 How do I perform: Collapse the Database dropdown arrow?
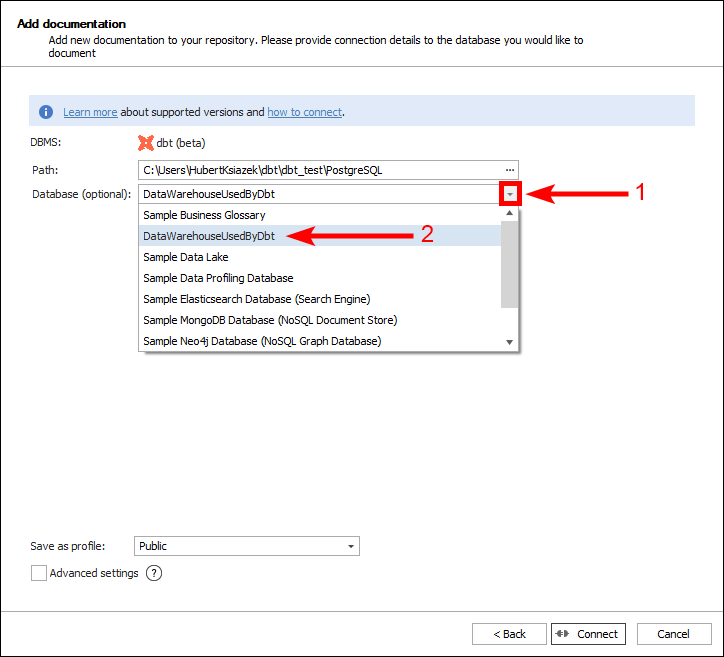[510, 194]
